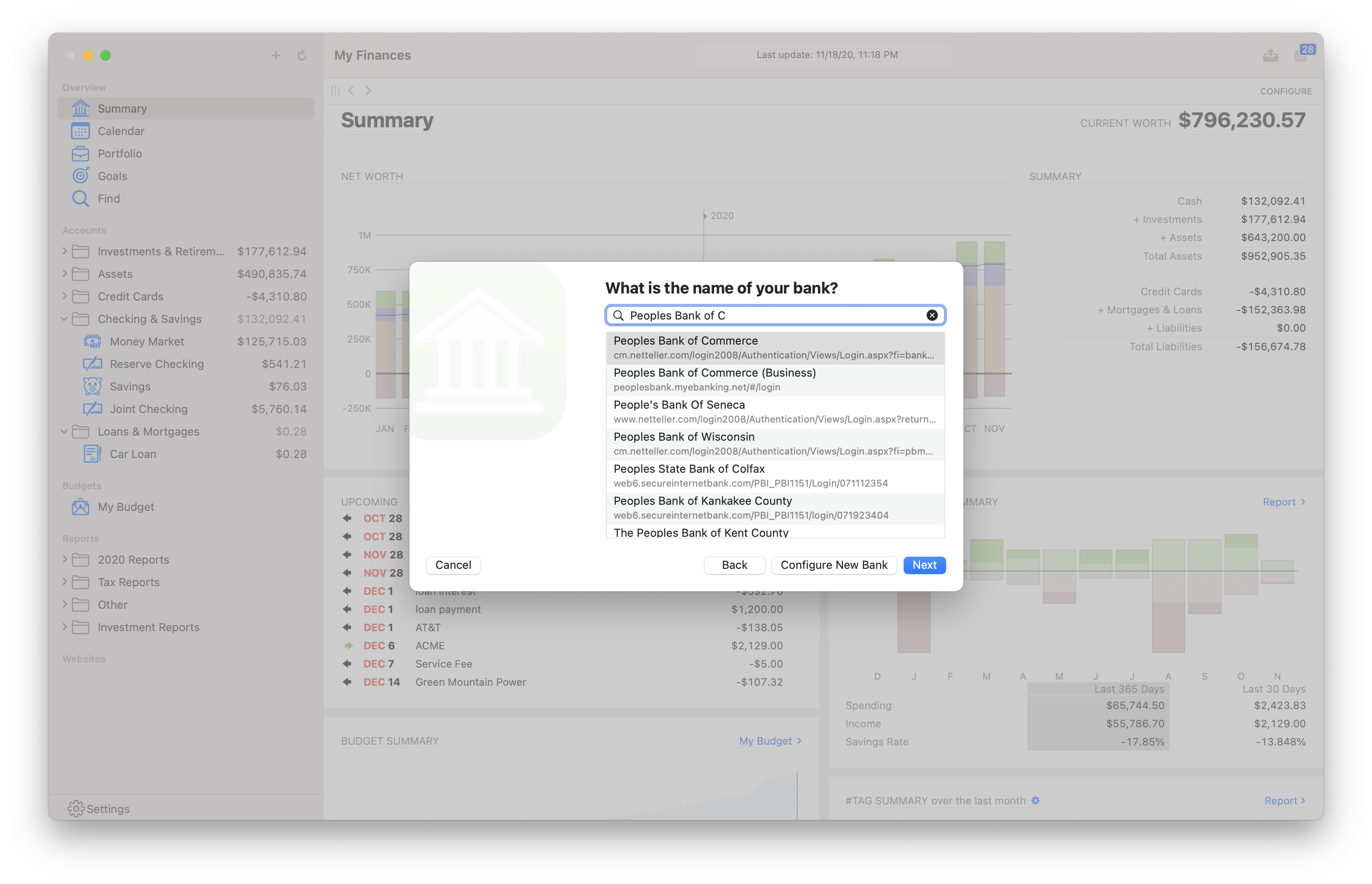Expand the Investments & Retirement account
1372x884 pixels.
click(x=63, y=251)
